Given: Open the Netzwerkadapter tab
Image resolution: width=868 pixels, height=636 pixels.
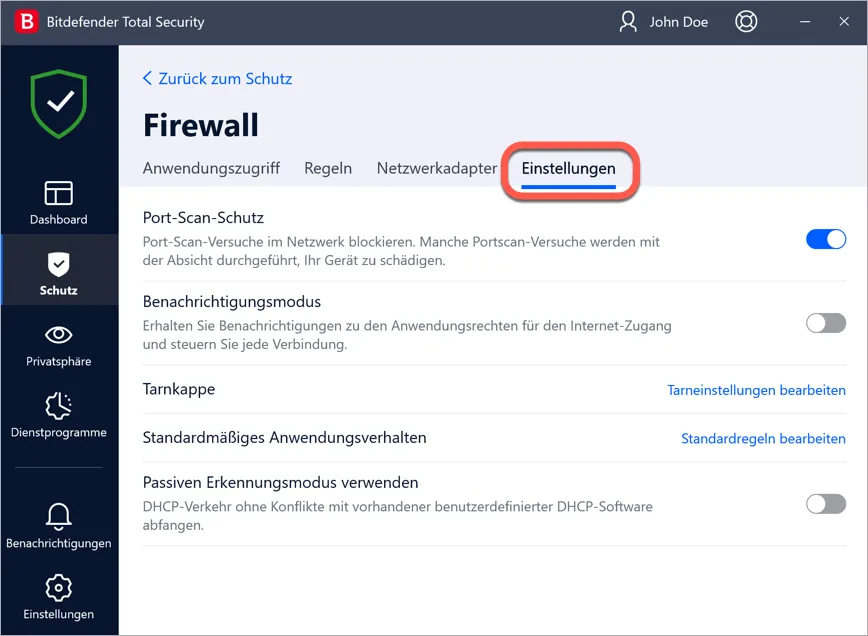Looking at the screenshot, I should point(436,168).
